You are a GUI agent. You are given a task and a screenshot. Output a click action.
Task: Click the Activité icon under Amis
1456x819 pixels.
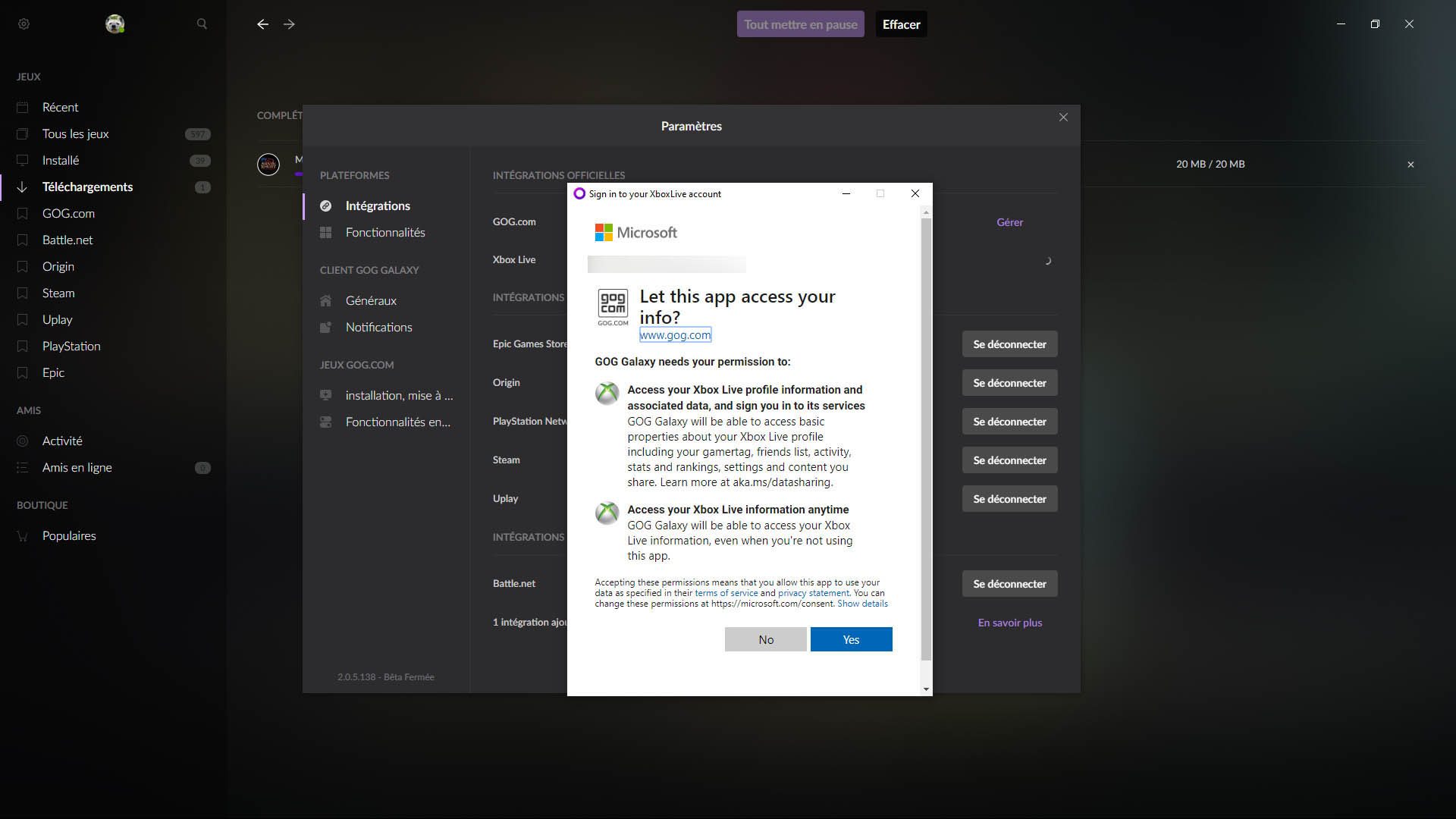23,441
